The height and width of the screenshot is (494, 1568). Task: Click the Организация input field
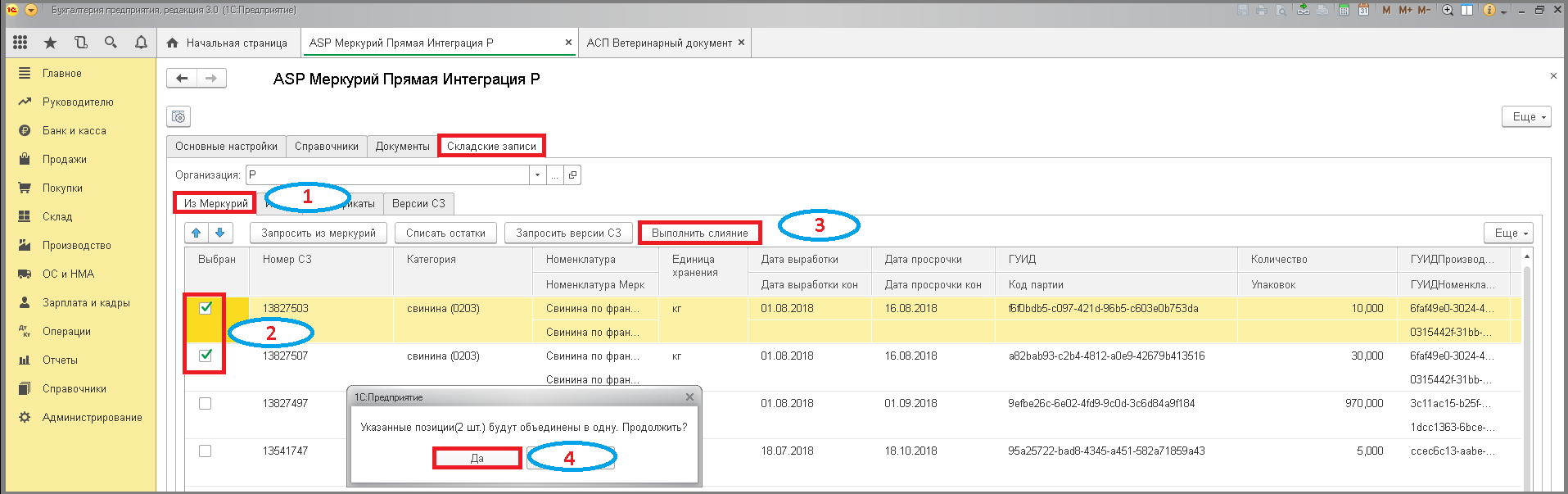pyautogui.click(x=387, y=174)
